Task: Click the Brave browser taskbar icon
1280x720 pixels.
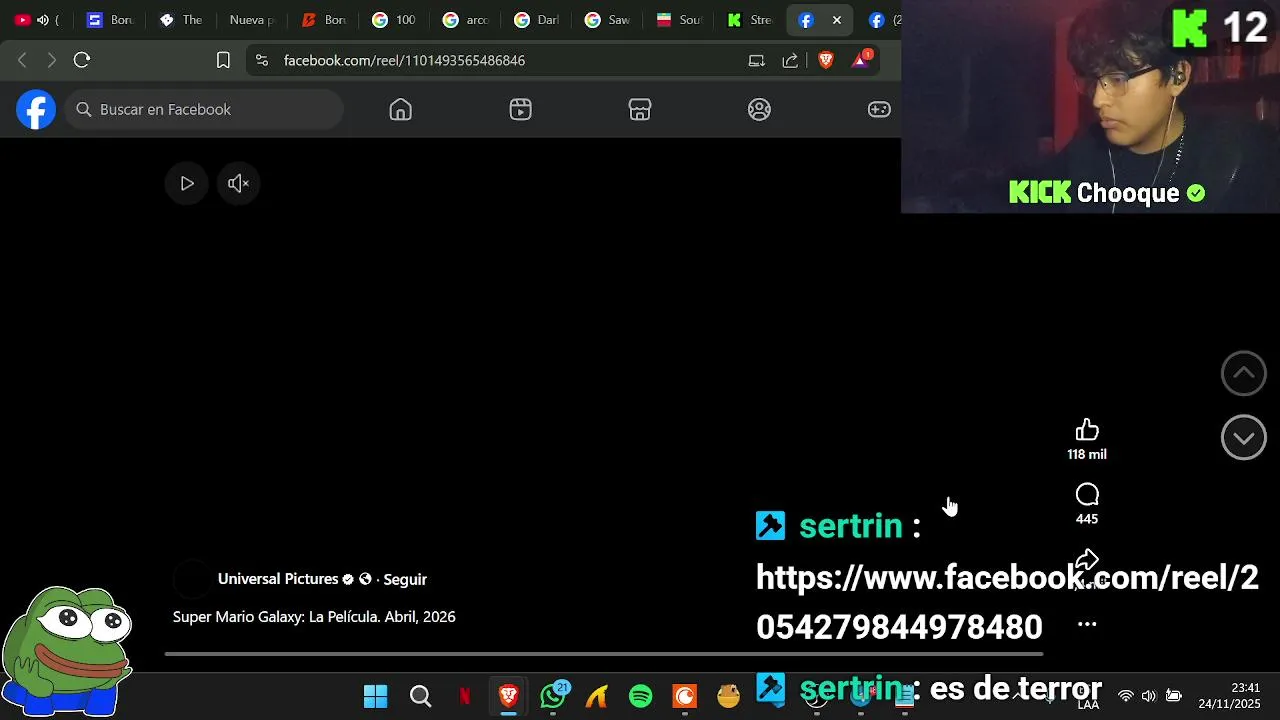Action: coord(509,696)
